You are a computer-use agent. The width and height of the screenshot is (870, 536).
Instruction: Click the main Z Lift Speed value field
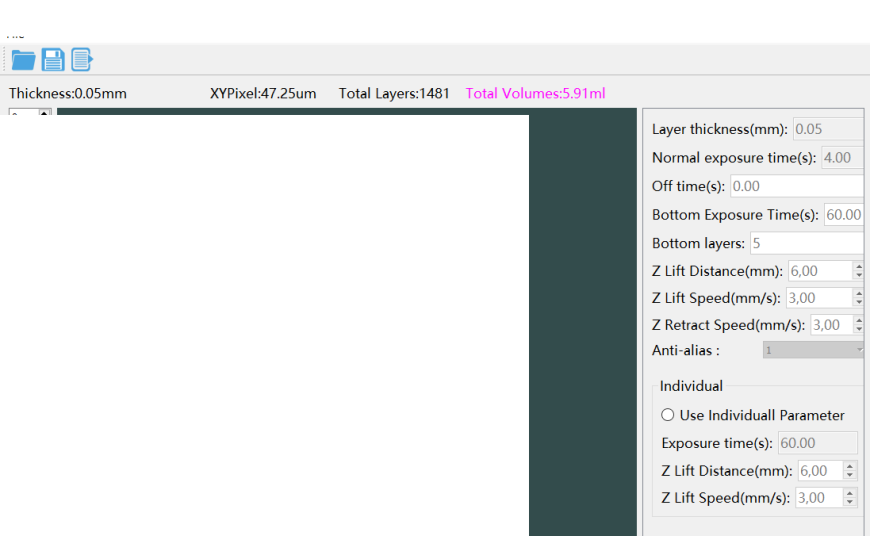pos(818,298)
